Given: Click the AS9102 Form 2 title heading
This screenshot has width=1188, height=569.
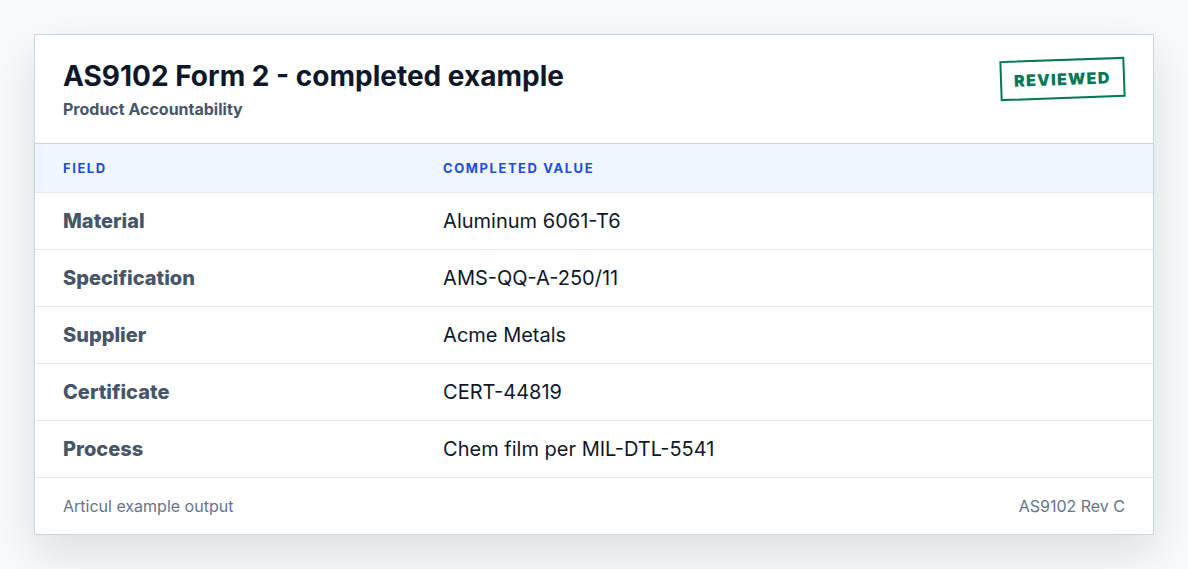Looking at the screenshot, I should (313, 77).
